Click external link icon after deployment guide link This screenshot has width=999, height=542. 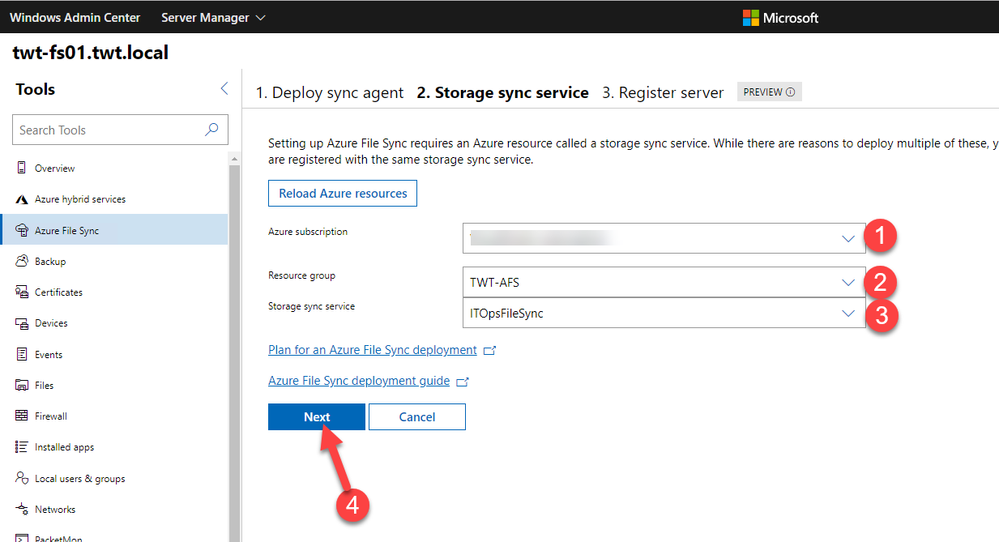pyautogui.click(x=463, y=382)
